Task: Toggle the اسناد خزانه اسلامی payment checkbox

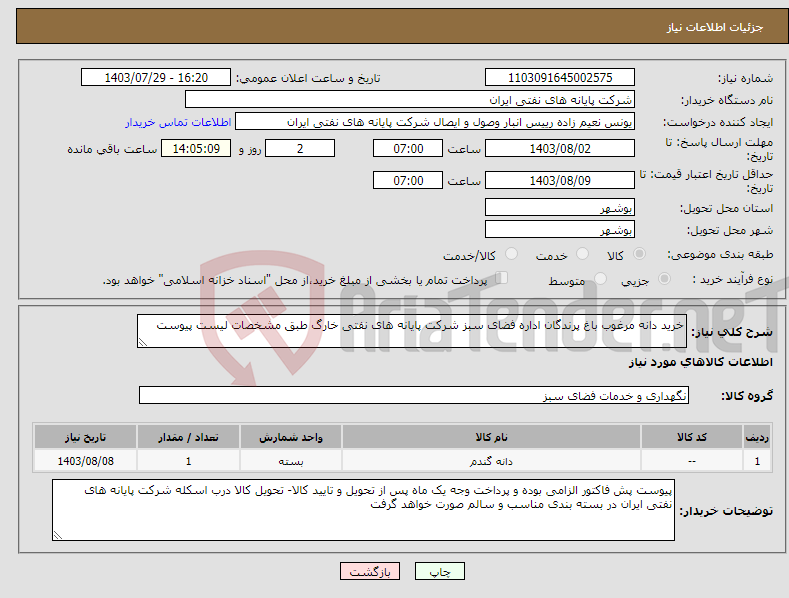Action: pos(501,278)
